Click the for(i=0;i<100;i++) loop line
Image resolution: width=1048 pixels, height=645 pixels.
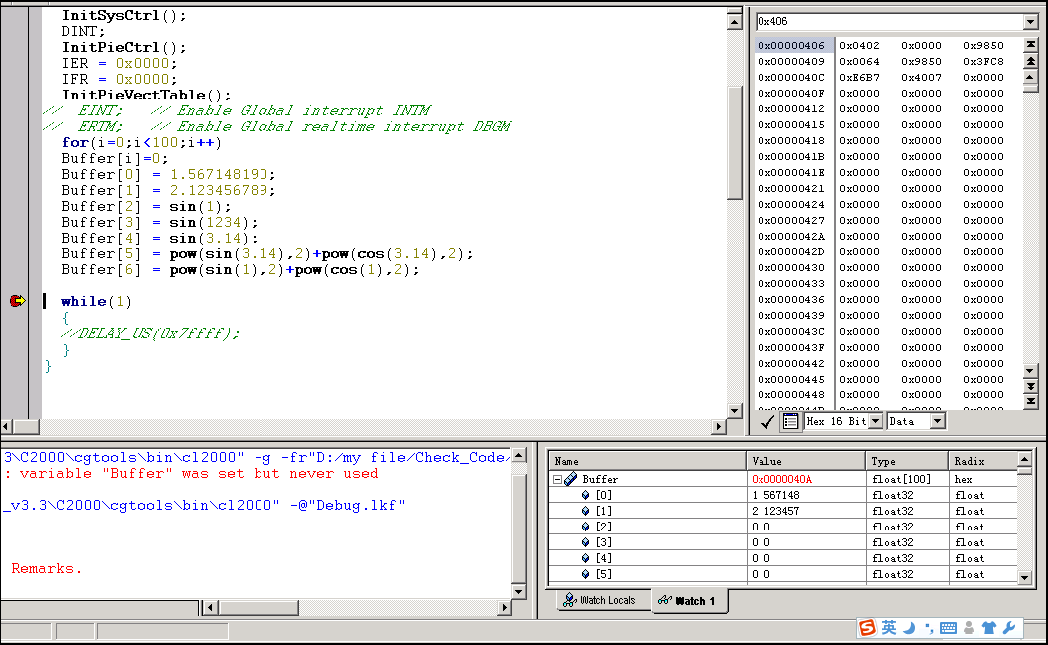(141, 142)
